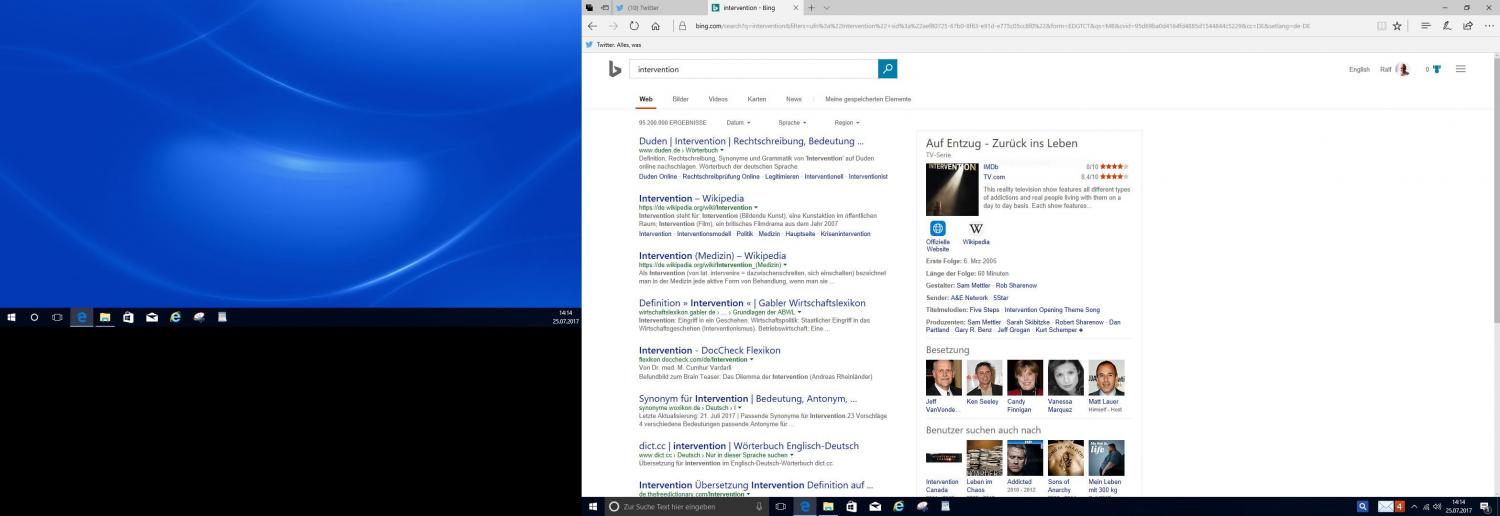1500x516 pixels.
Task: Expand the Region filter dropdown
Action: click(x=847, y=122)
